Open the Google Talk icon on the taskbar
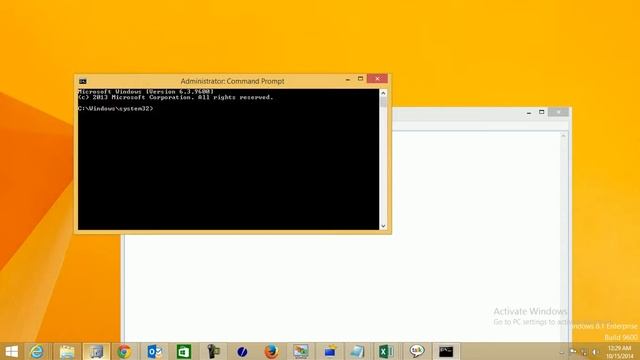 pyautogui.click(x=417, y=351)
